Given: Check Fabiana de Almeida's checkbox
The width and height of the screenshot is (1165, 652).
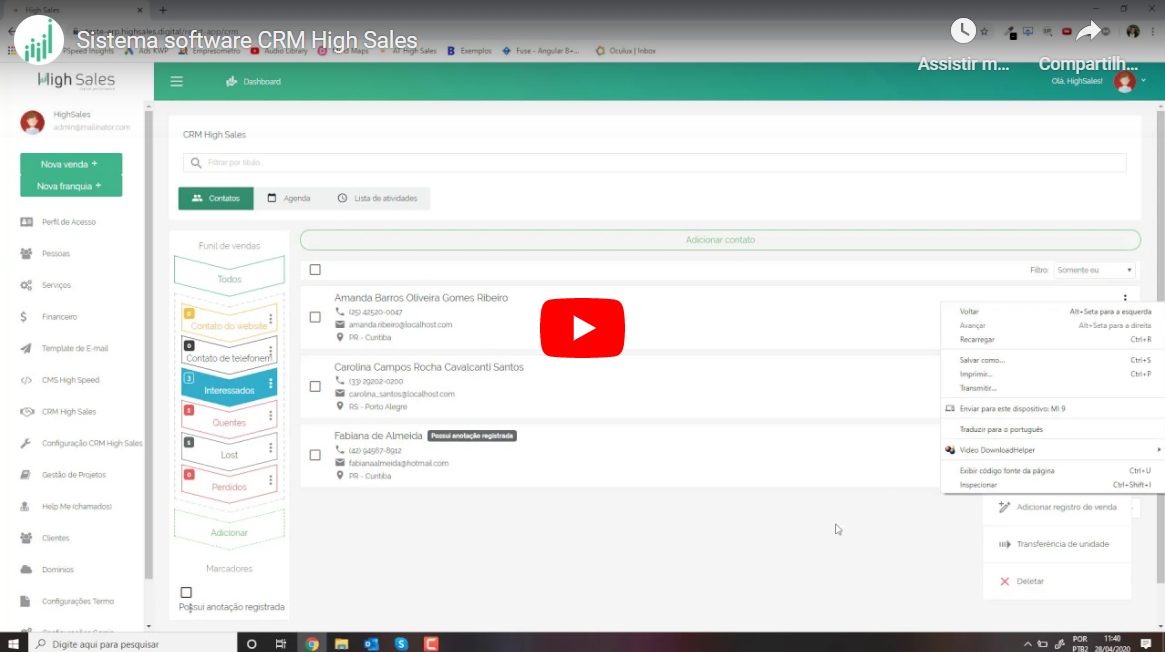Looking at the screenshot, I should [315, 454].
